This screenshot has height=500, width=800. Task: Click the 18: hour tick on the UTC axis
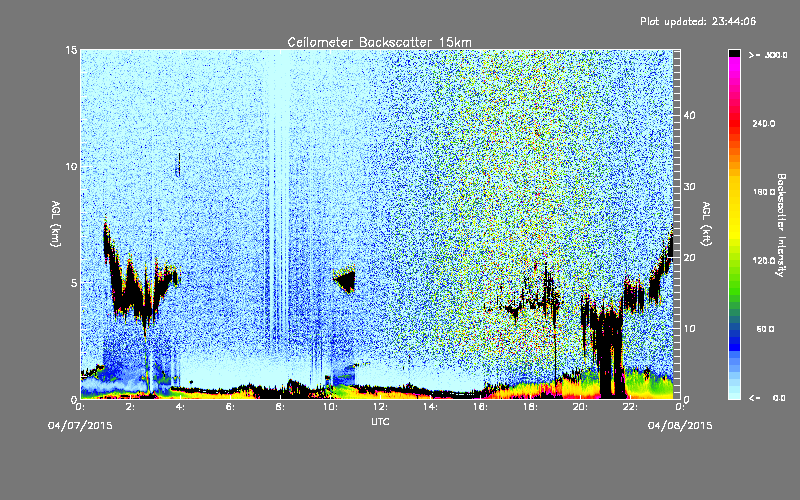pos(530,407)
